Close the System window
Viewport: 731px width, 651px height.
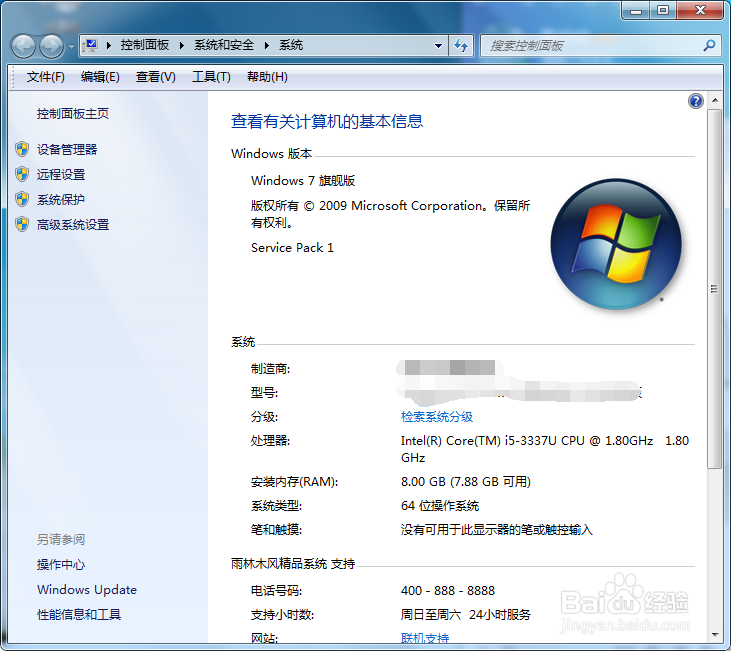(700, 11)
